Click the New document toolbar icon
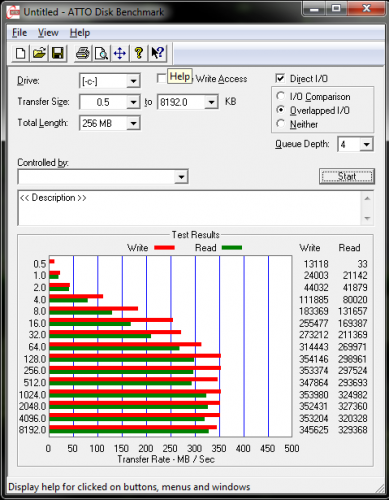 20,53
